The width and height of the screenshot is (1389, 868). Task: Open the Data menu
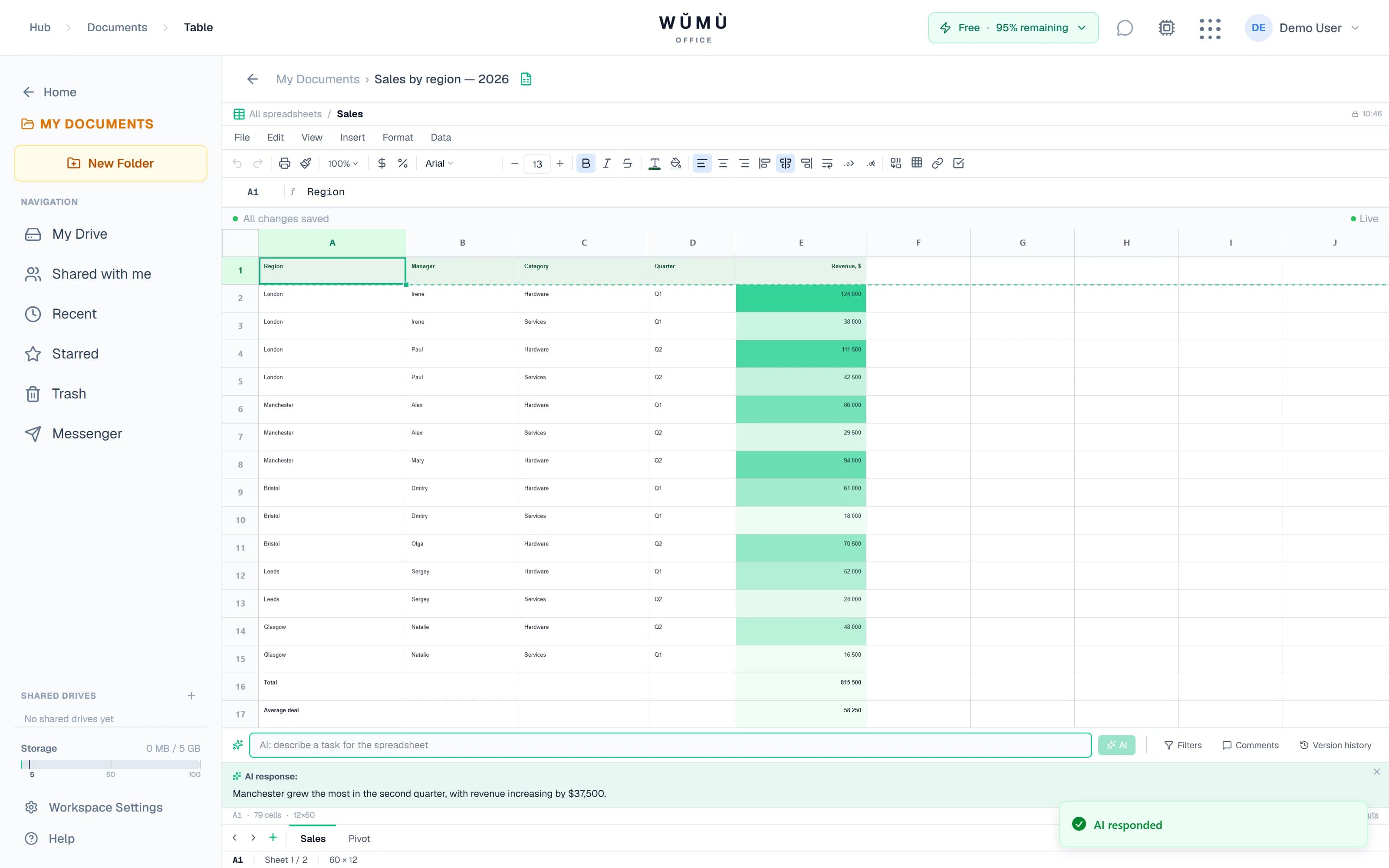tap(441, 137)
